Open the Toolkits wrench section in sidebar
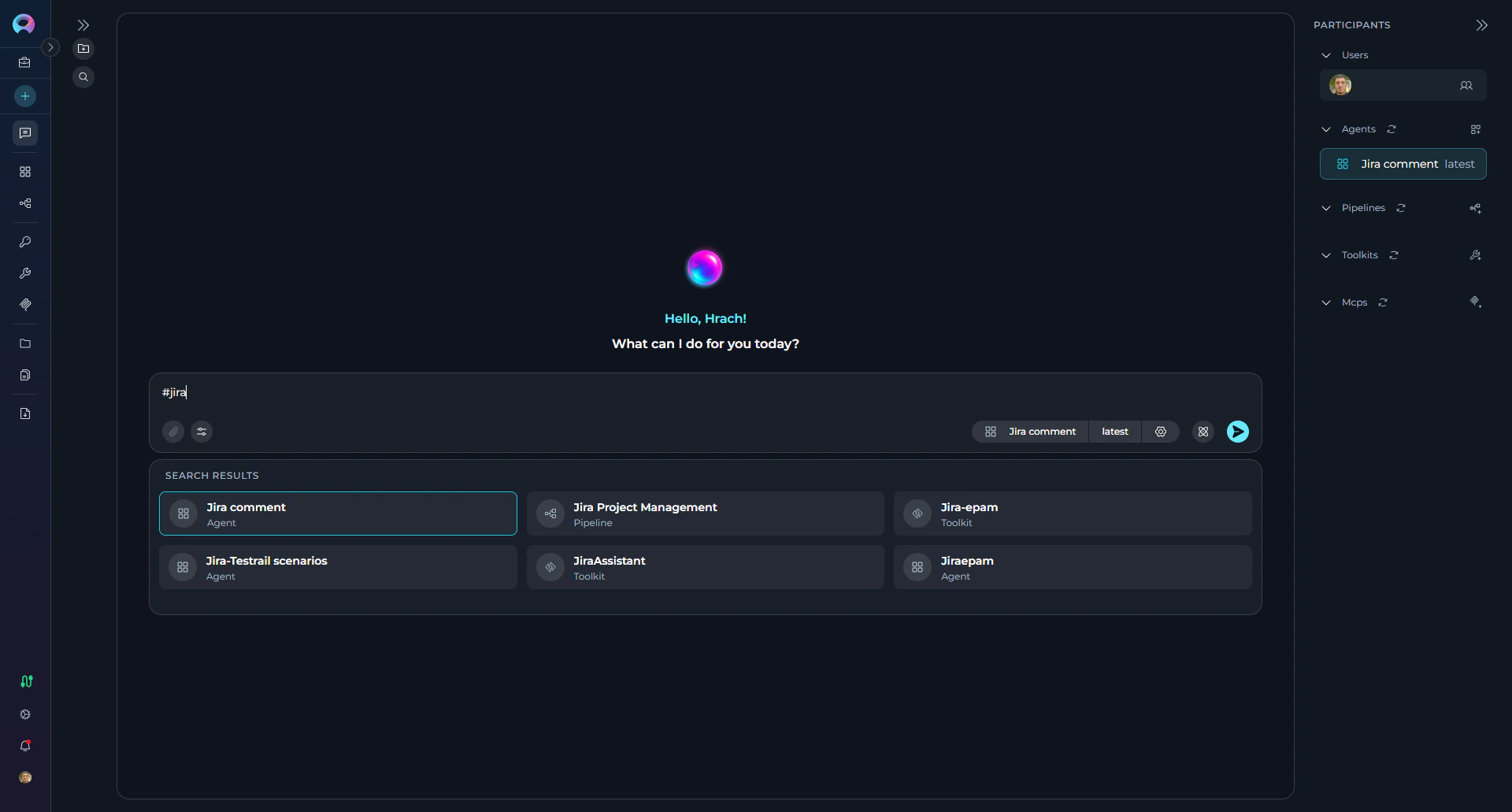This screenshot has width=1512, height=812. (24, 273)
